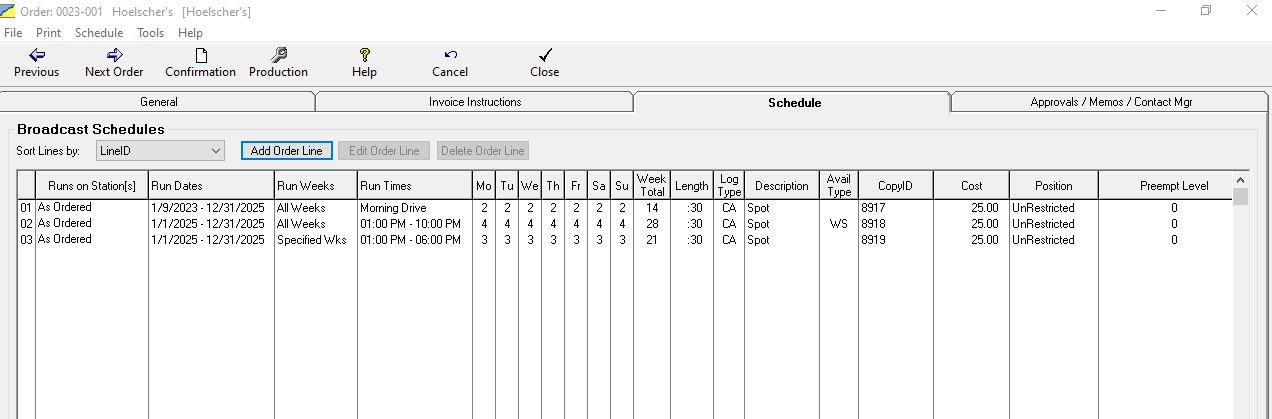1272x419 pixels.
Task: Open the Production toolbar icon
Action: [x=278, y=55]
